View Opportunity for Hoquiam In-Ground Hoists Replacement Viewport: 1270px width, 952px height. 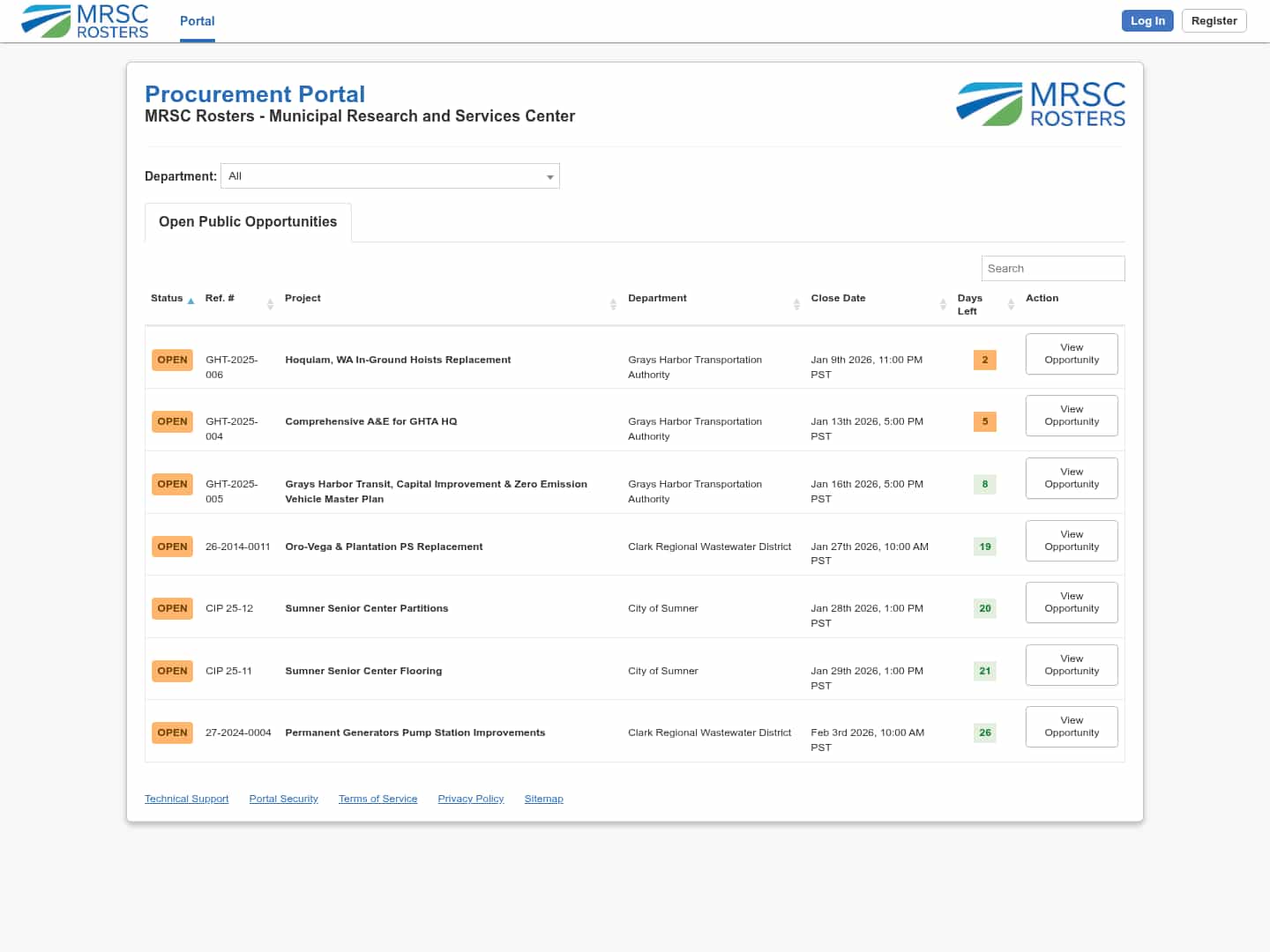(x=1072, y=353)
